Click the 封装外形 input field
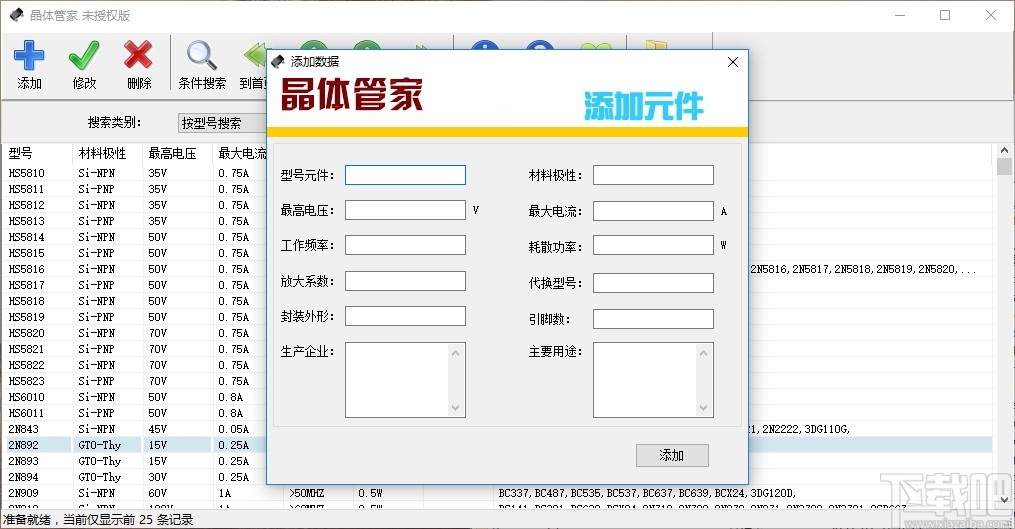The width and height of the screenshot is (1015, 529). (405, 316)
